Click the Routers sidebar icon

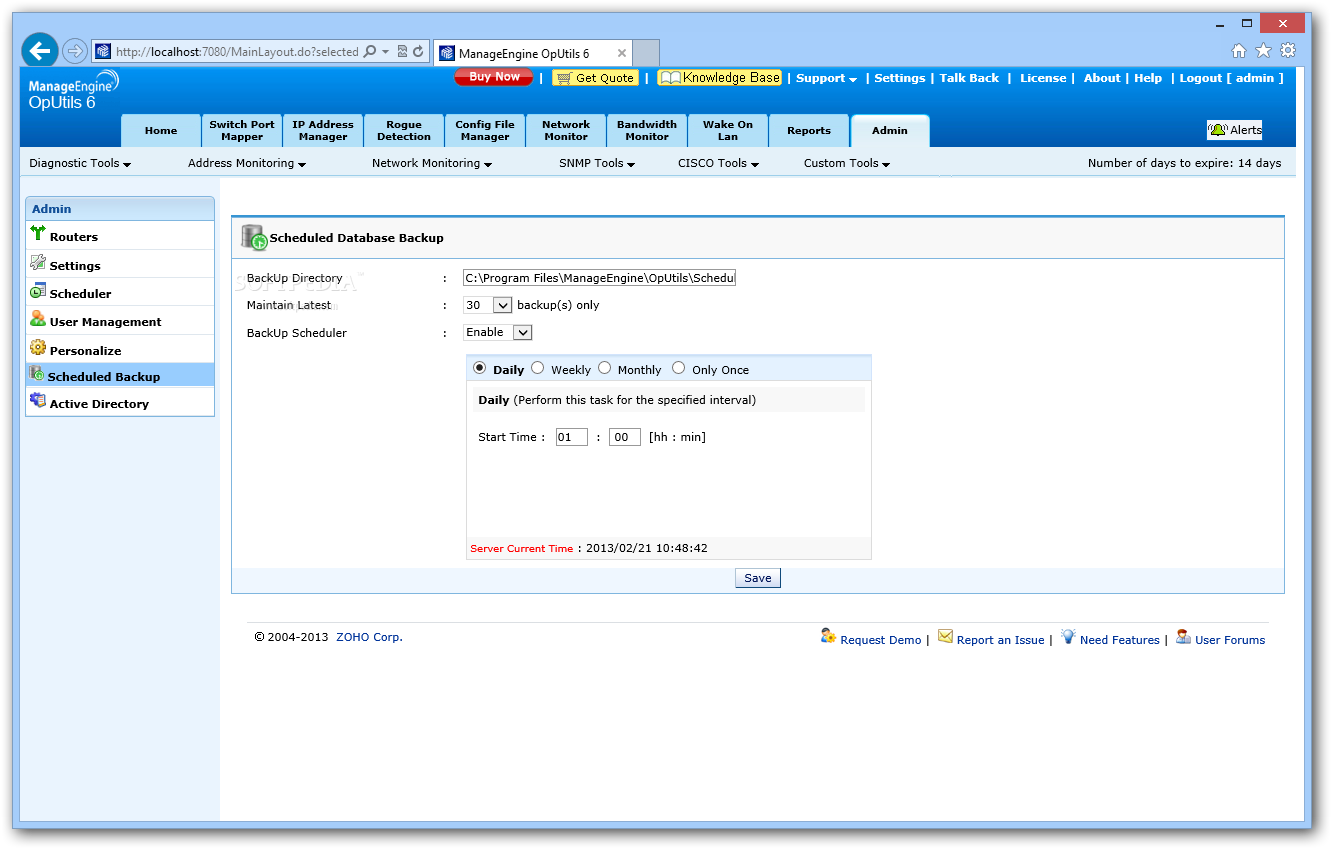(x=38, y=234)
